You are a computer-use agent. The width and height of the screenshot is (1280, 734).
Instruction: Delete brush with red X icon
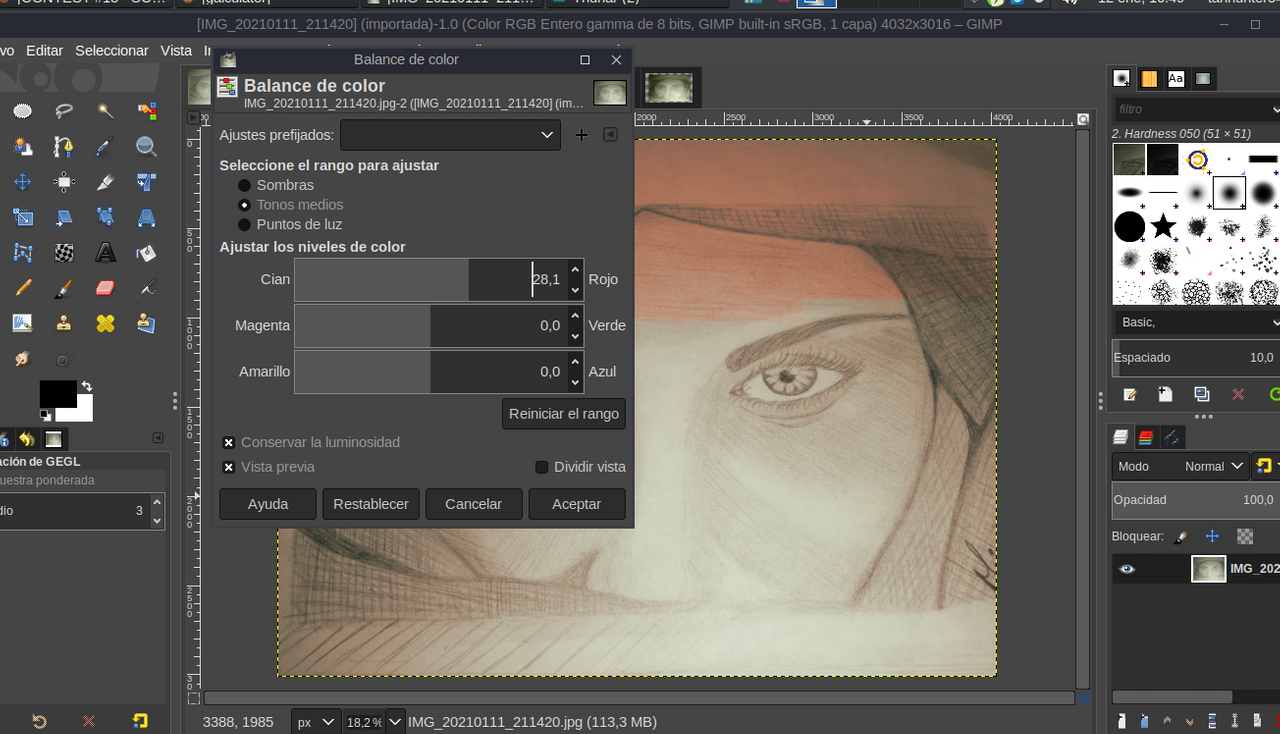point(1238,395)
